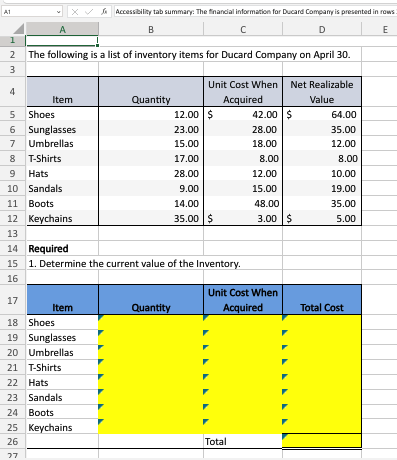Select Hats net realizable value 10.00

click(x=322, y=173)
